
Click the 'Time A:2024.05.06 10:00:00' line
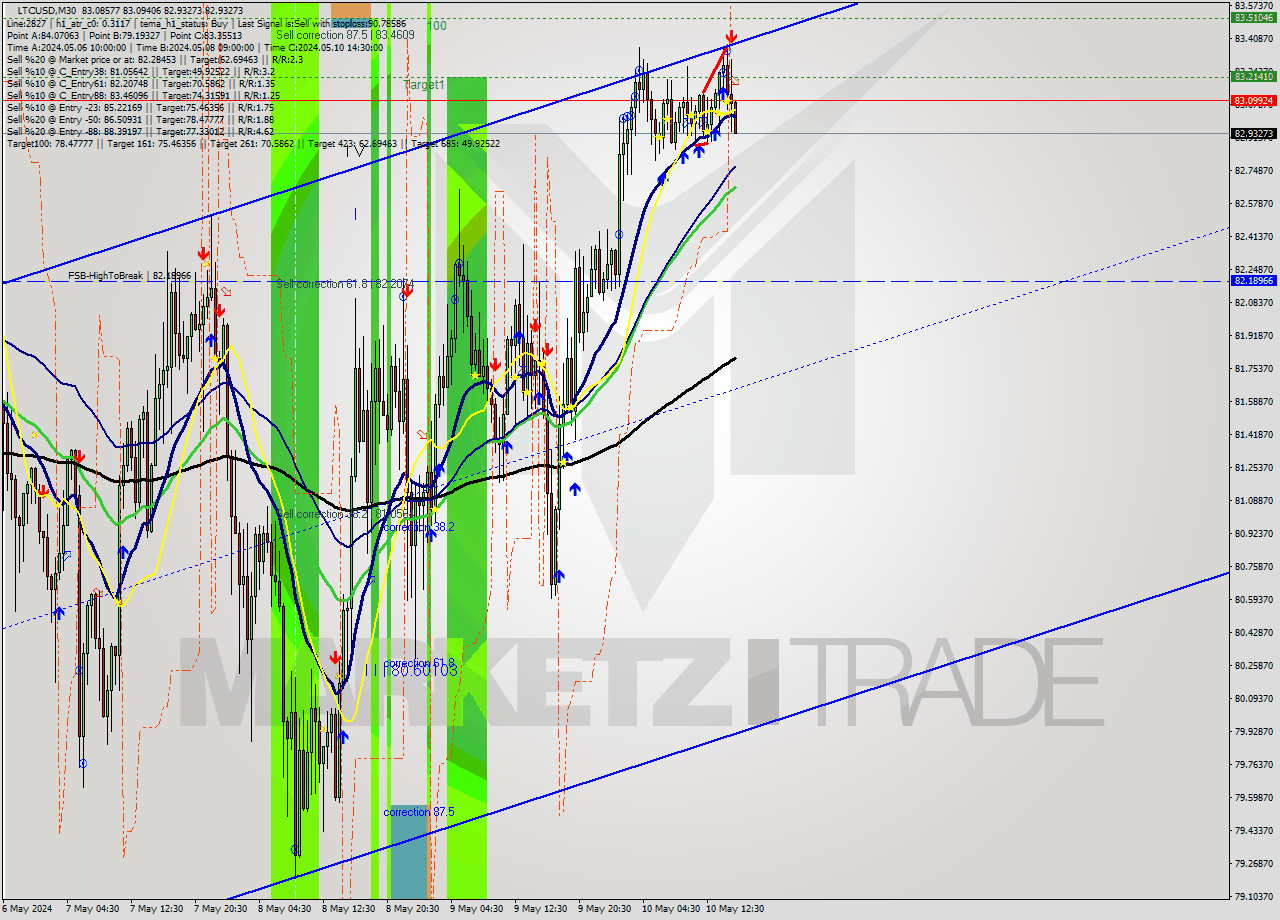[195, 47]
